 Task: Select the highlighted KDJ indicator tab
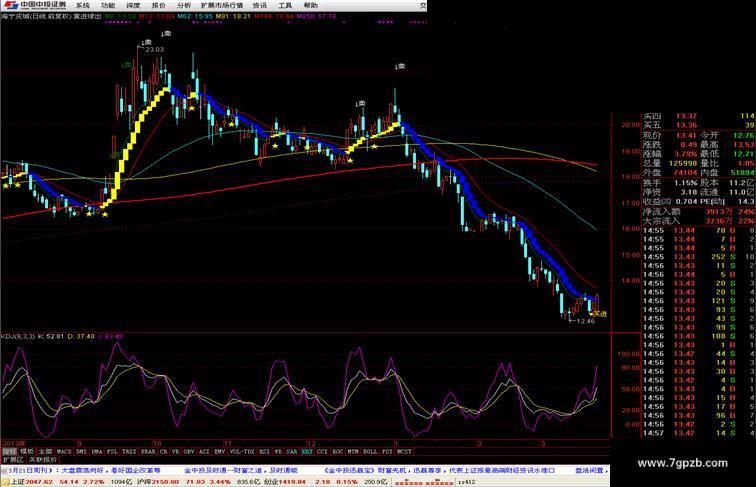point(307,452)
